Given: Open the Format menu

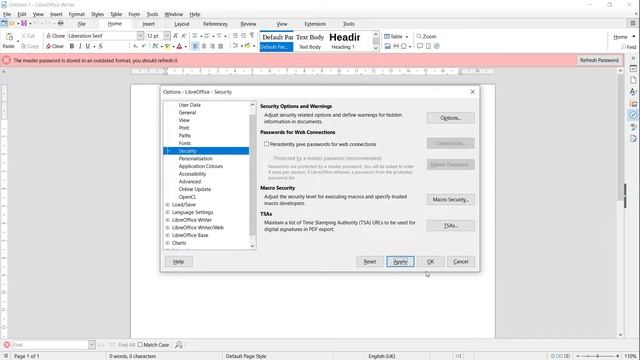Looking at the screenshot, I should pyautogui.click(x=76, y=14).
